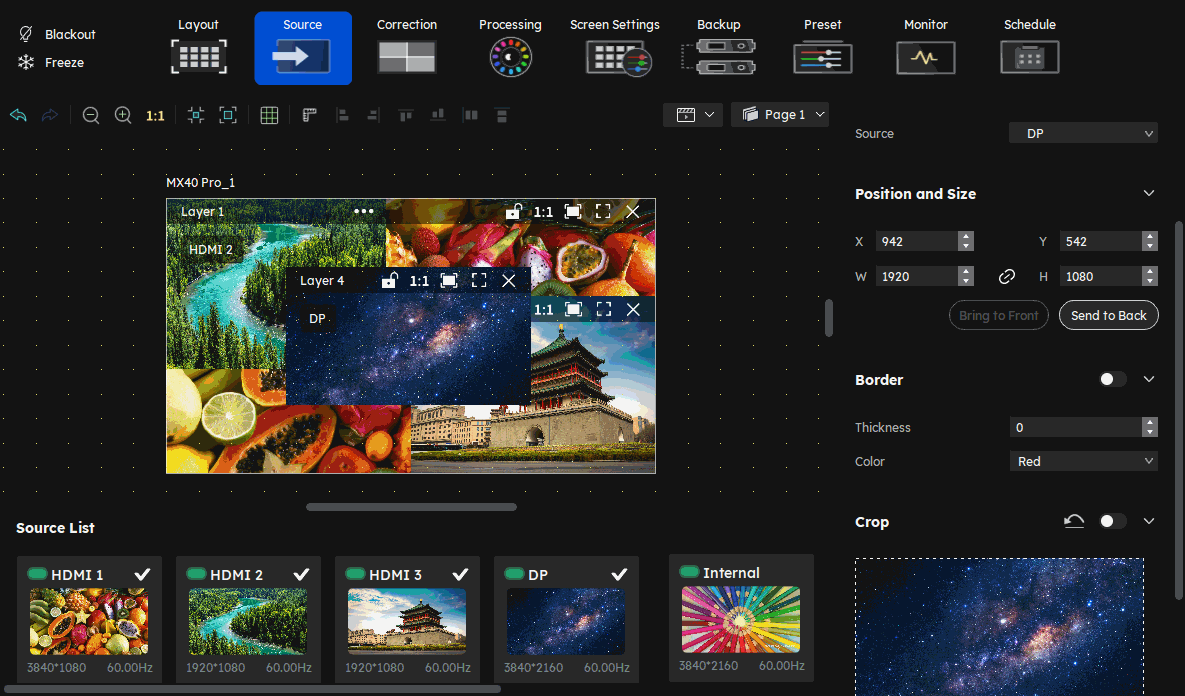1185x696 pixels.
Task: Open the Source DP dropdown
Action: [x=1083, y=133]
